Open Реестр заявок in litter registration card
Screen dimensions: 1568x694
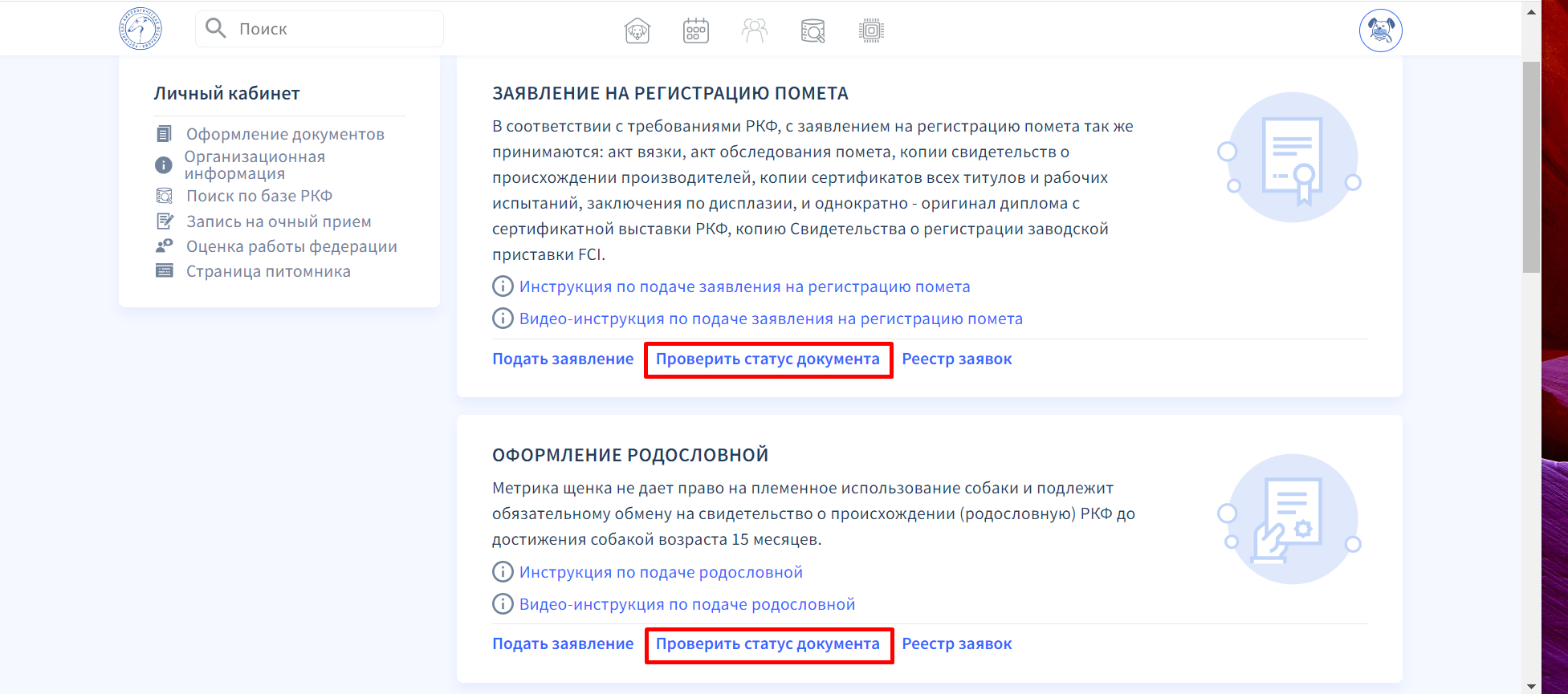[956, 359]
